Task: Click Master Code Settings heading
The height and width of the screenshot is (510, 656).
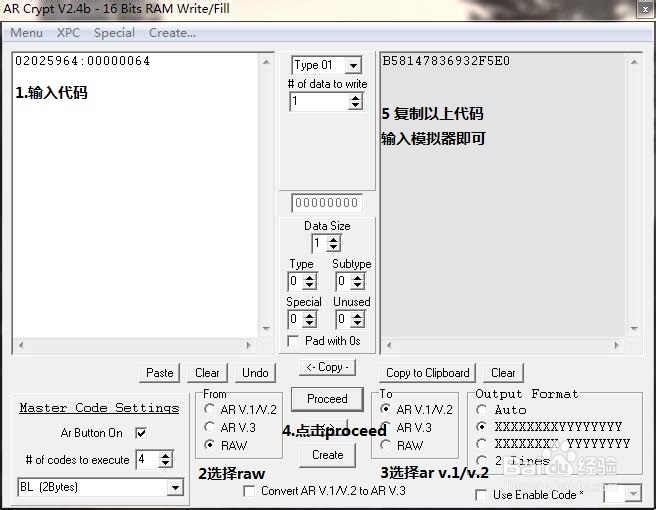Action: click(x=99, y=408)
